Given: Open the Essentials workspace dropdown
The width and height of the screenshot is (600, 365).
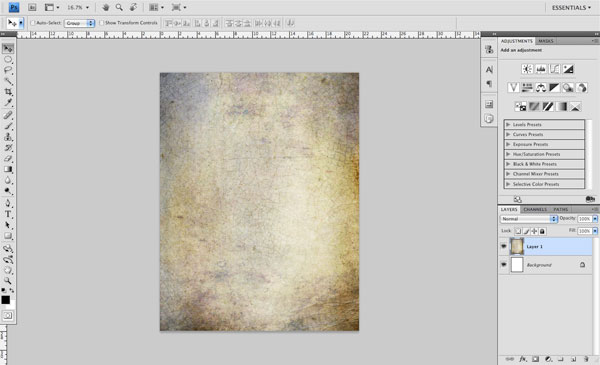Looking at the screenshot, I should pos(571,8).
